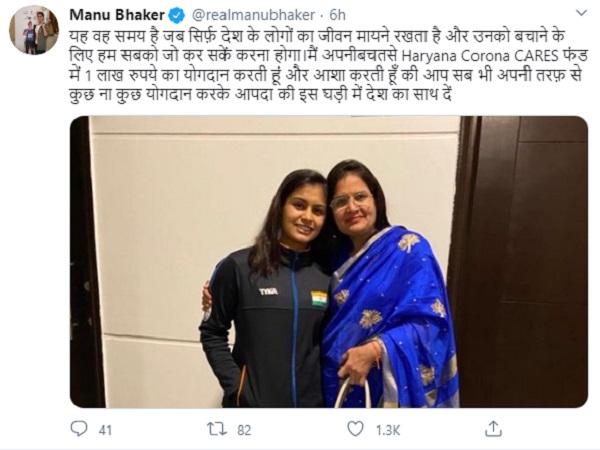The image size is (600, 450).
Task: Visit the @realmanubhaker handle
Action: point(248,15)
